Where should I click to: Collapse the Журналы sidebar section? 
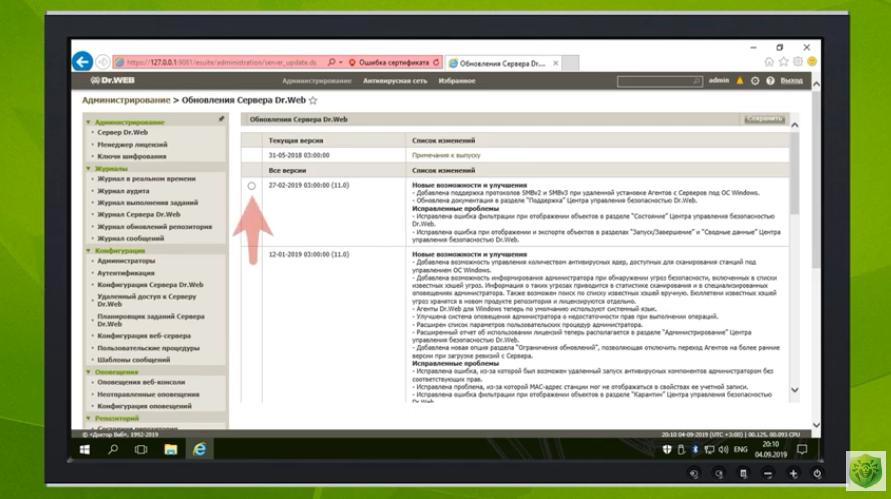[x=88, y=168]
